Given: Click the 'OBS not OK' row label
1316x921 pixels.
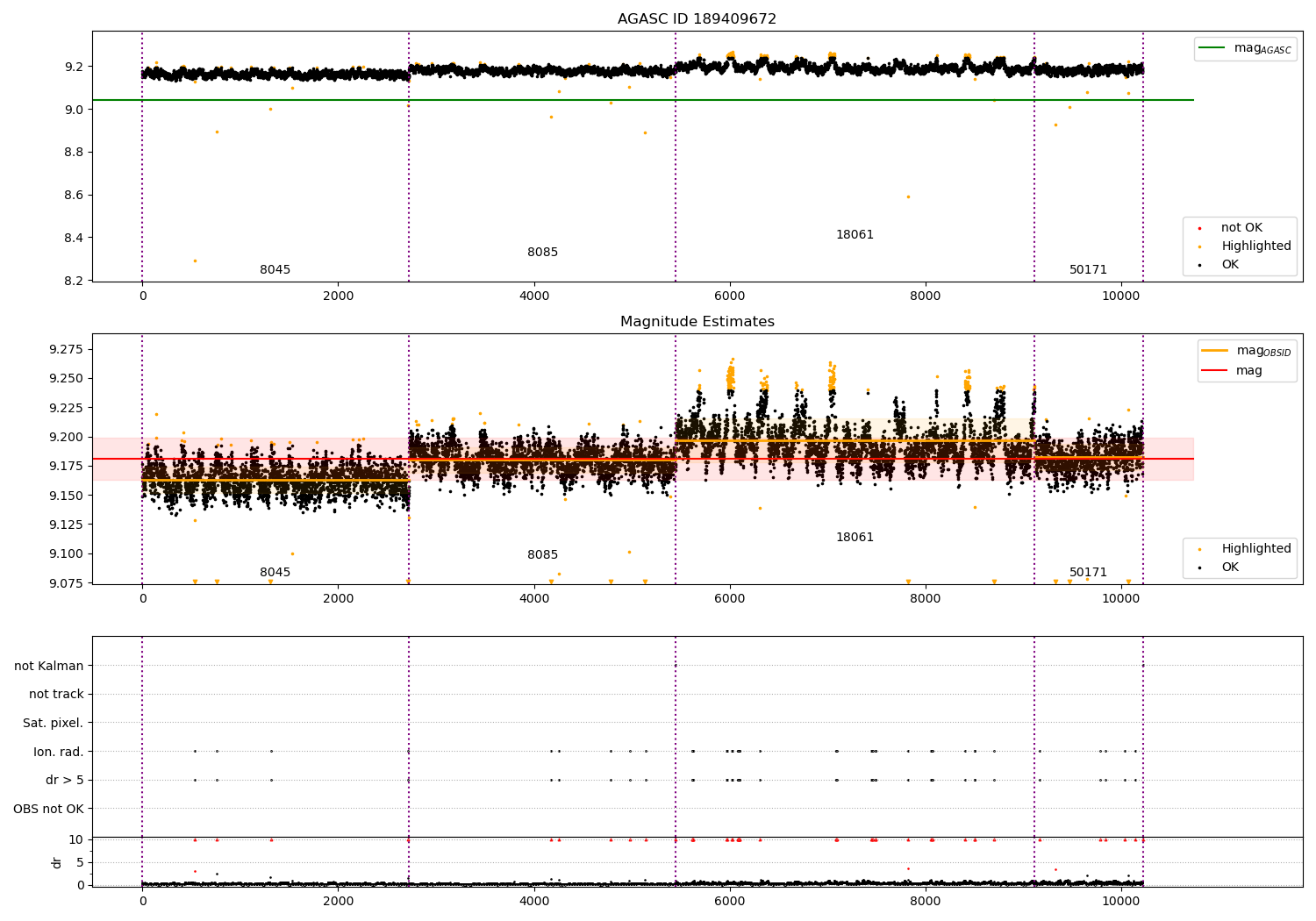Looking at the screenshot, I should 48,809.
